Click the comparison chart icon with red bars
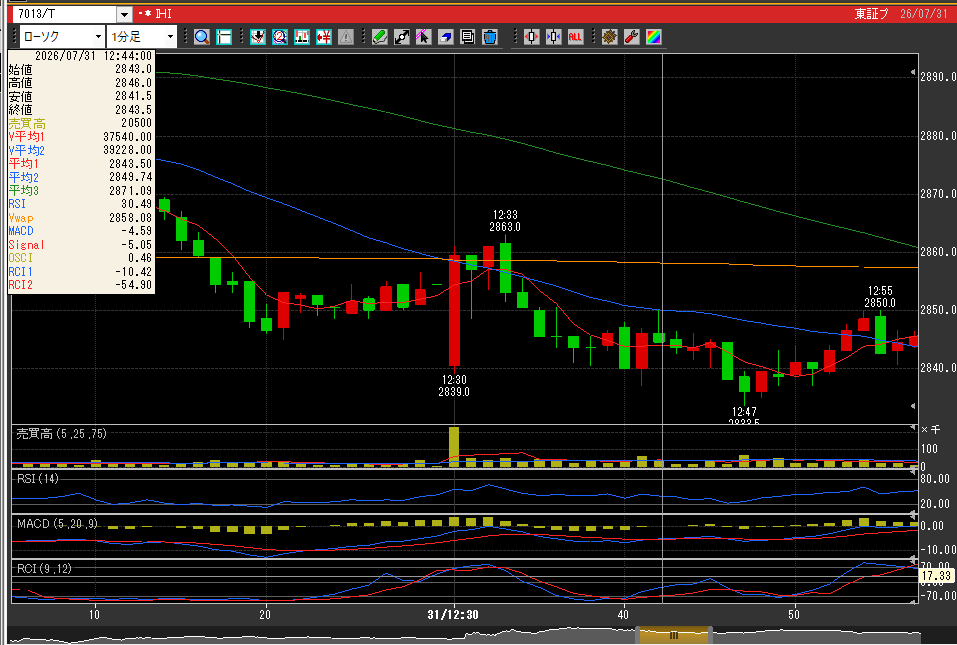Screen dimensions: 957x645 click(x=302, y=37)
